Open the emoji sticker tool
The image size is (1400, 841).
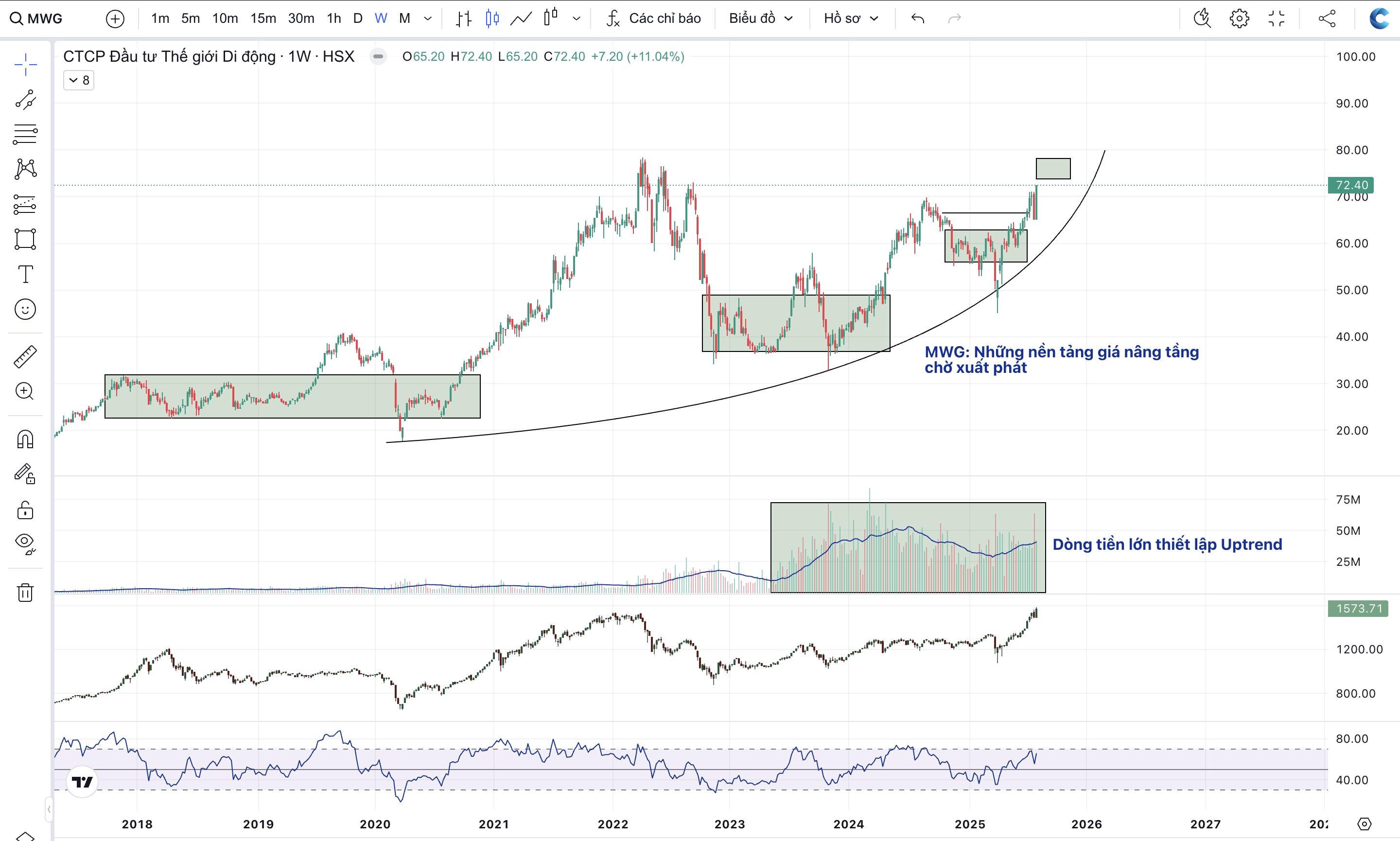click(x=25, y=310)
